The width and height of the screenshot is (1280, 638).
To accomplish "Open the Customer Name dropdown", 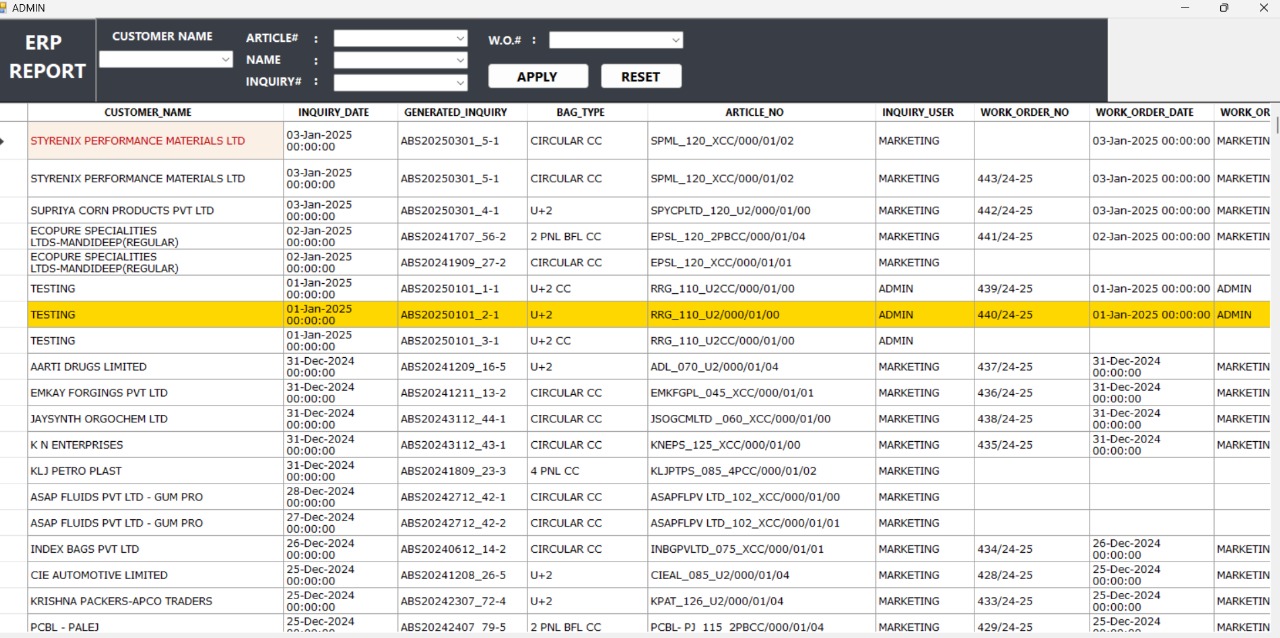I will click(x=166, y=59).
